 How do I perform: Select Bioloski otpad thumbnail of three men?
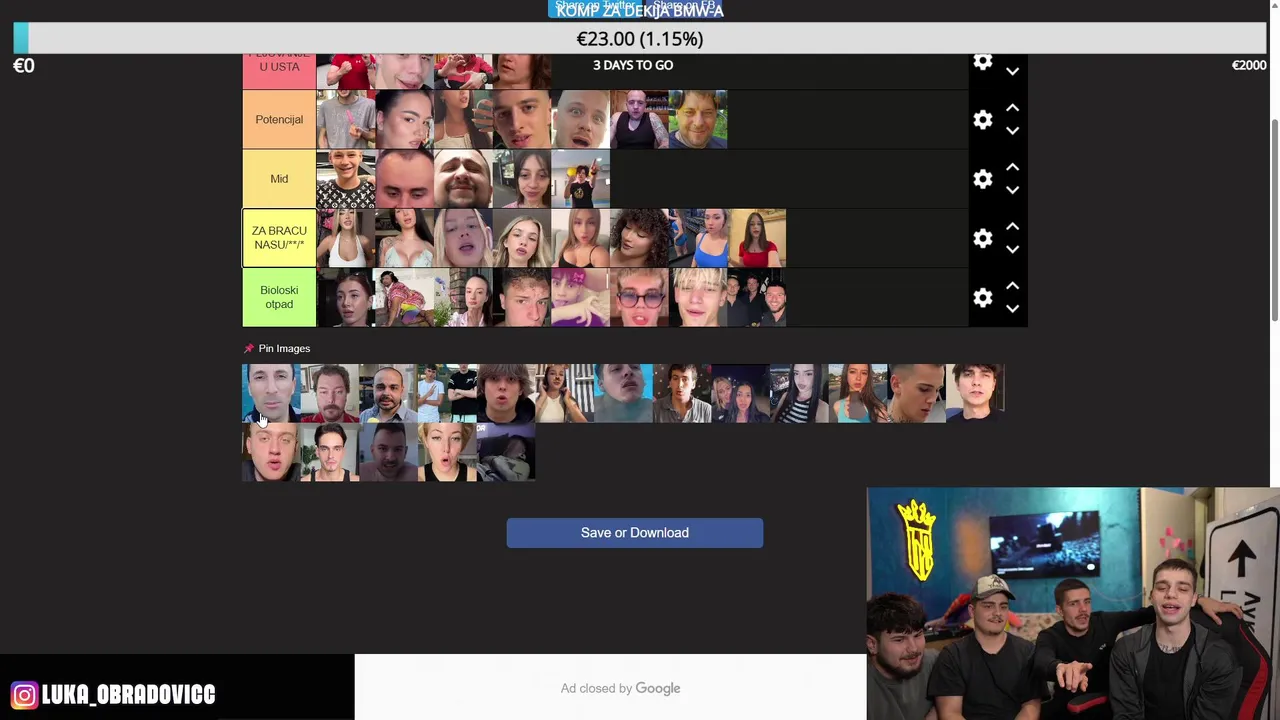(756, 297)
